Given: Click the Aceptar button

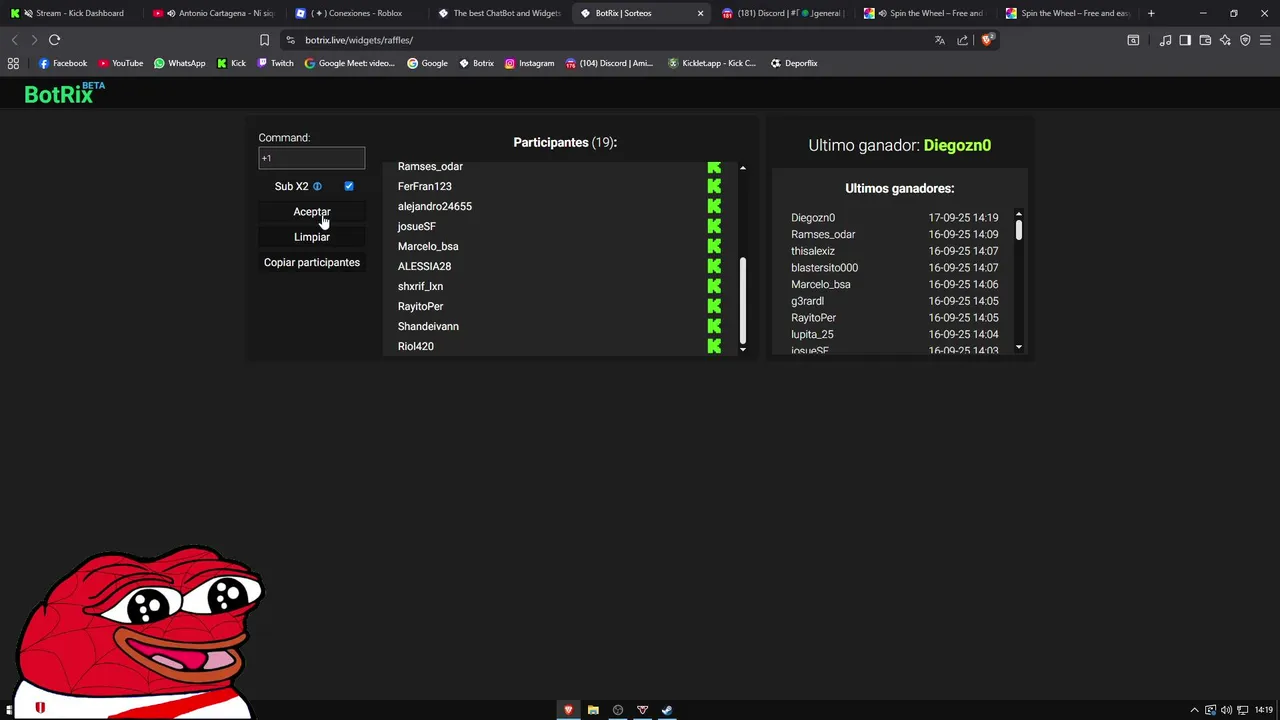Looking at the screenshot, I should point(311,212).
